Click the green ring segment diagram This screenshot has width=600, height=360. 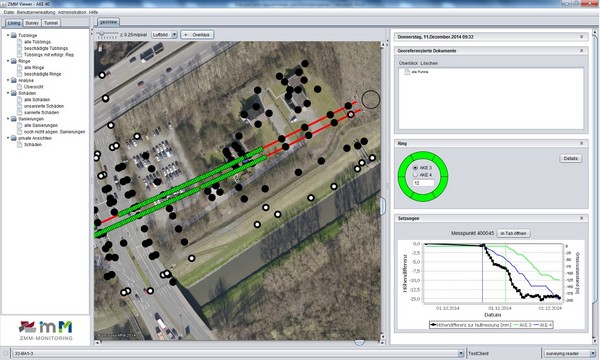[x=423, y=176]
